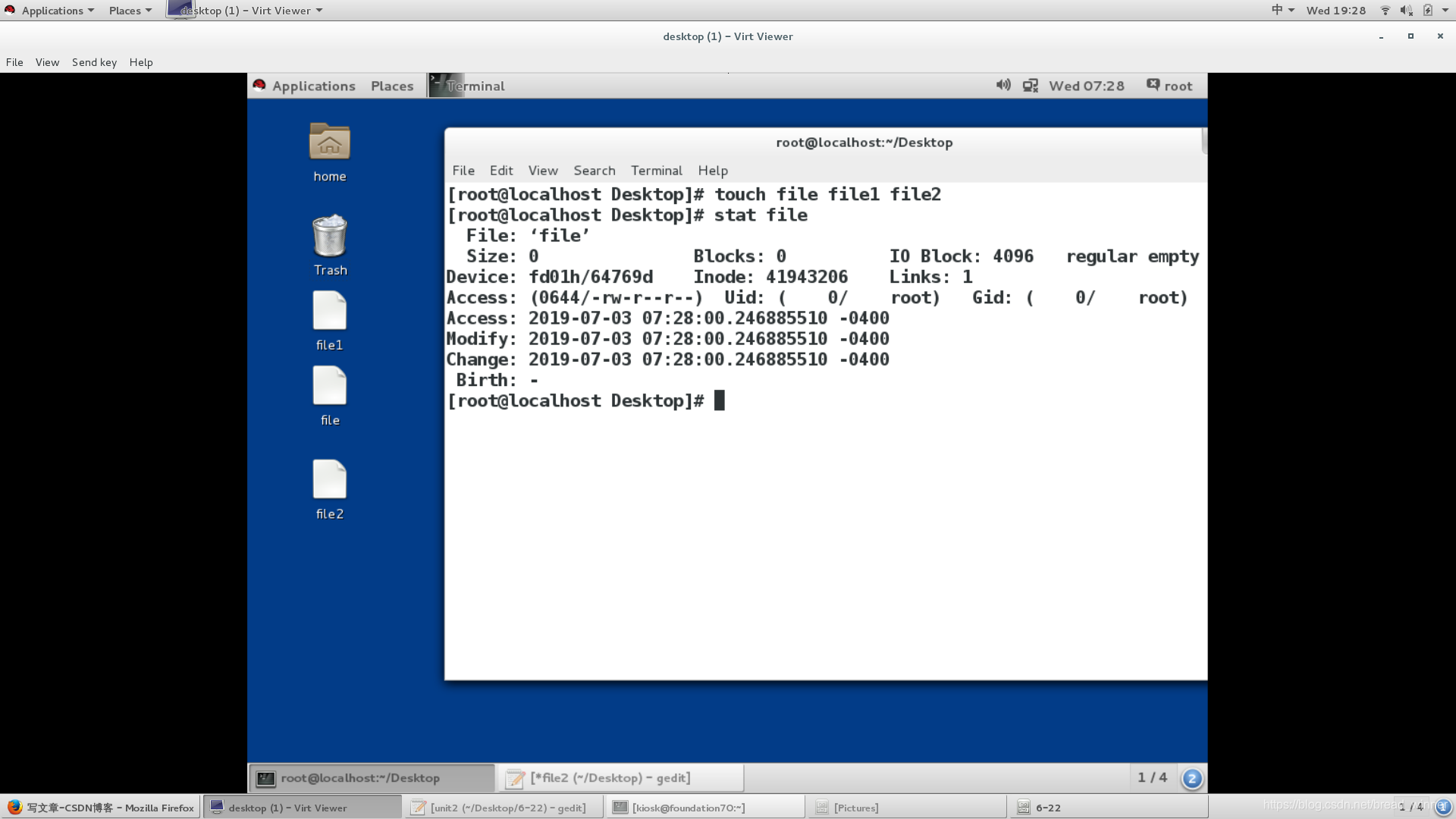Close the Virt Viewer window
The image size is (1456, 819).
(x=1440, y=36)
